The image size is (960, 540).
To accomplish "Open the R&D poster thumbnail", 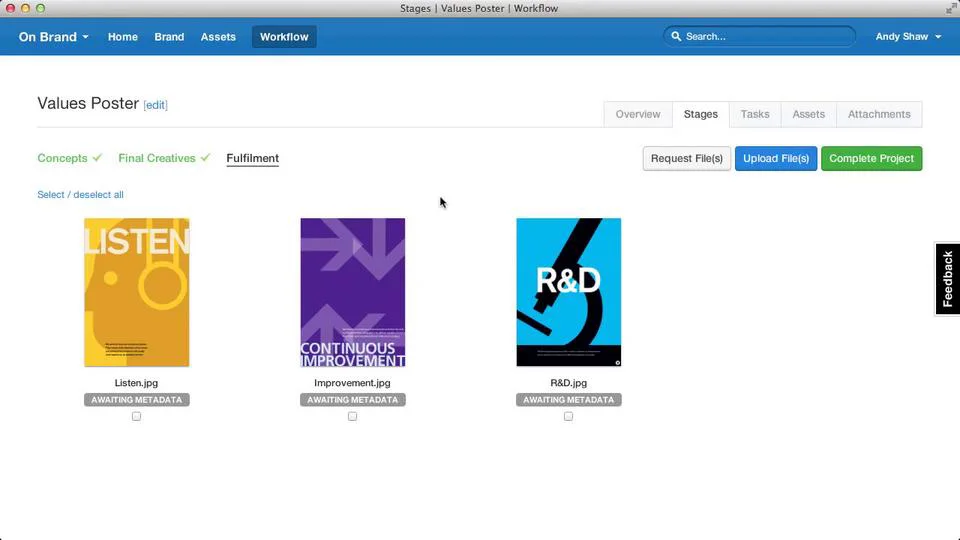I will click(569, 293).
